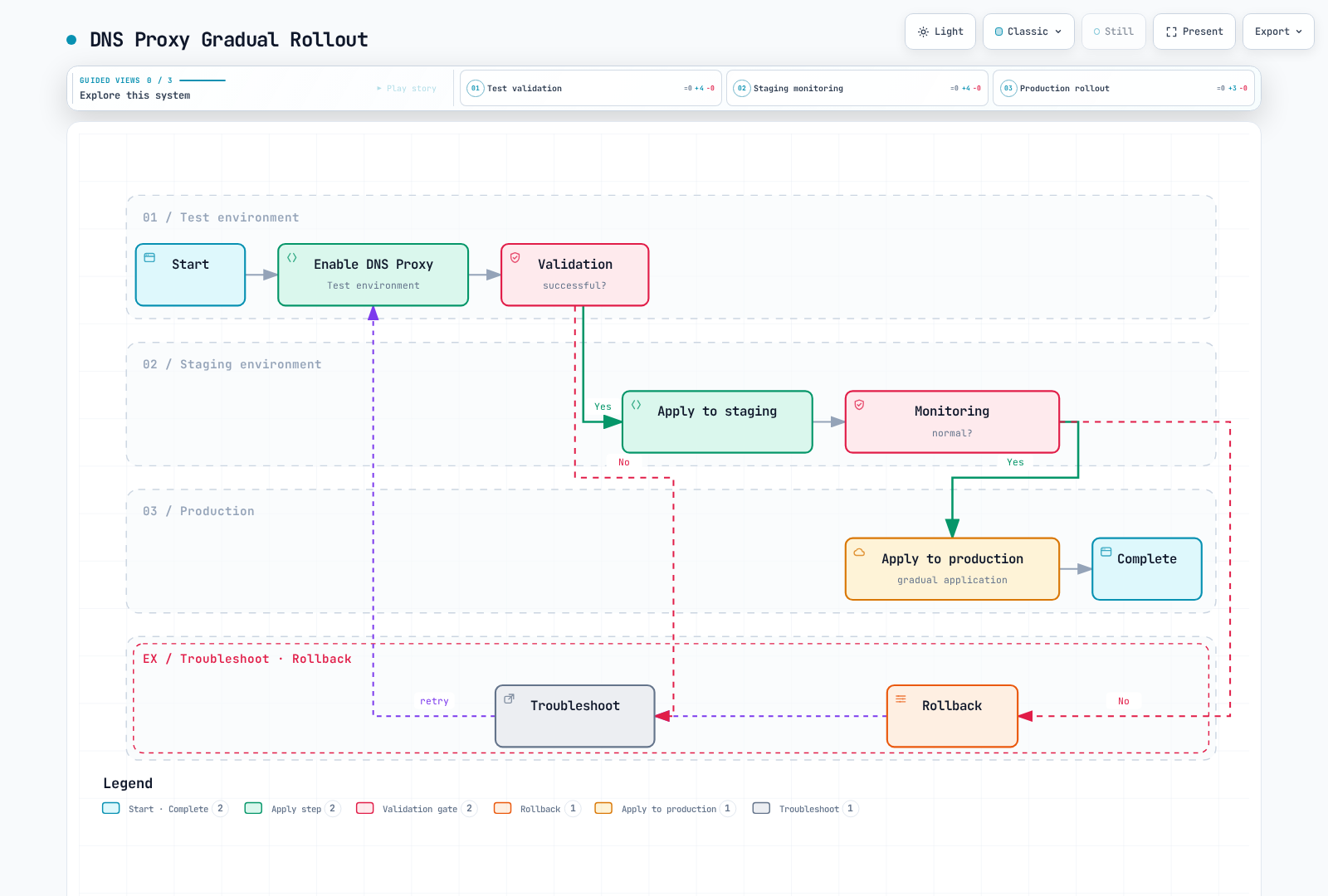Image resolution: width=1328 pixels, height=896 pixels.
Task: Enter Present mode
Action: pos(1194,32)
